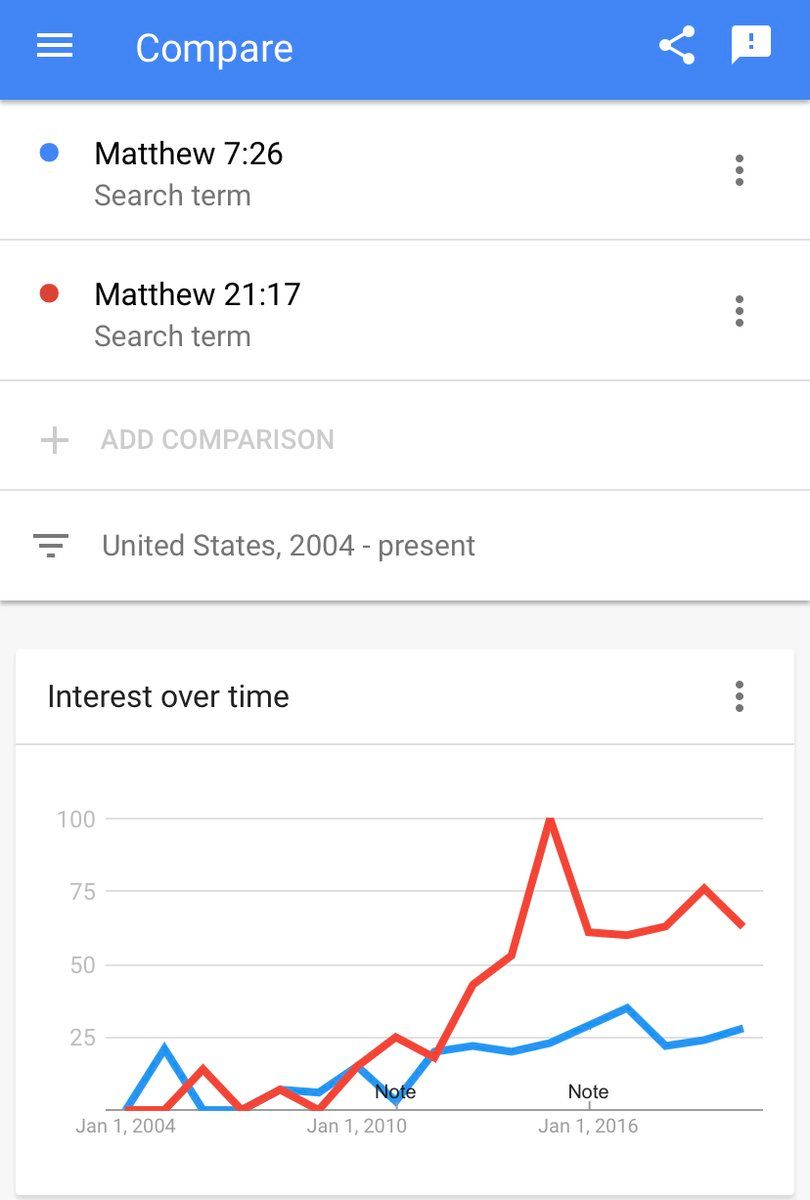Open Interest over time card options
This screenshot has height=1200, width=810.
point(739,696)
